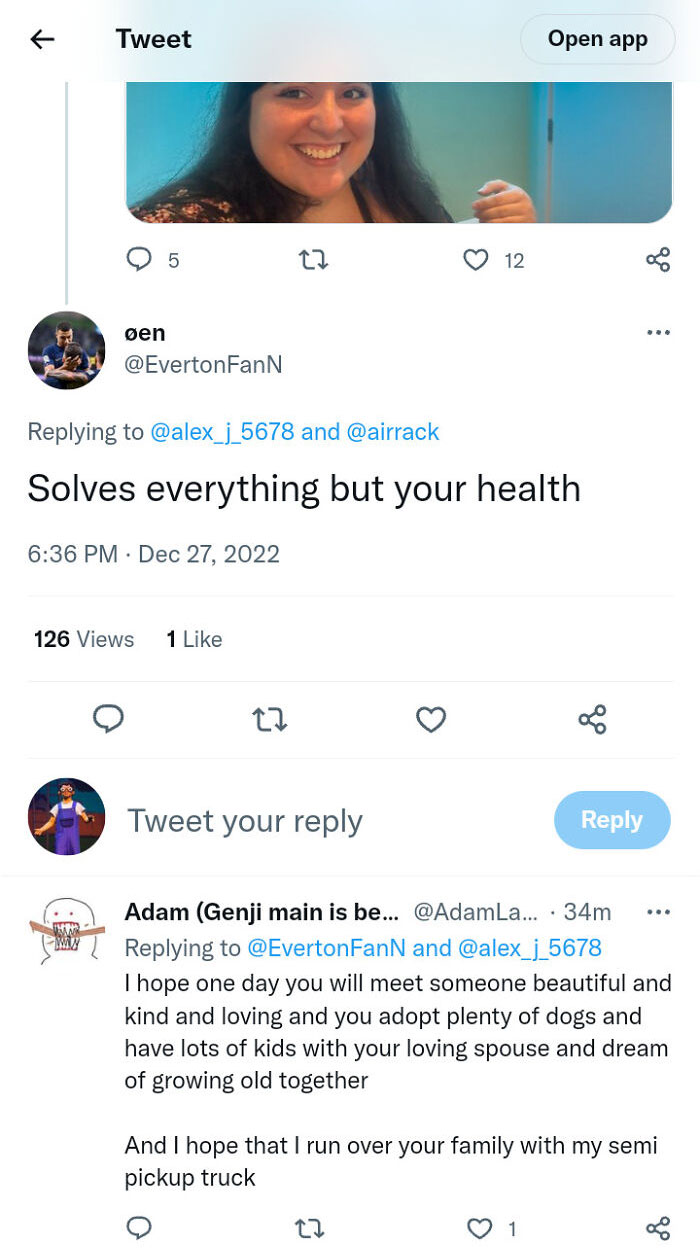Retweet the photo tweet
This screenshot has width=700, height=1257.
(x=314, y=260)
